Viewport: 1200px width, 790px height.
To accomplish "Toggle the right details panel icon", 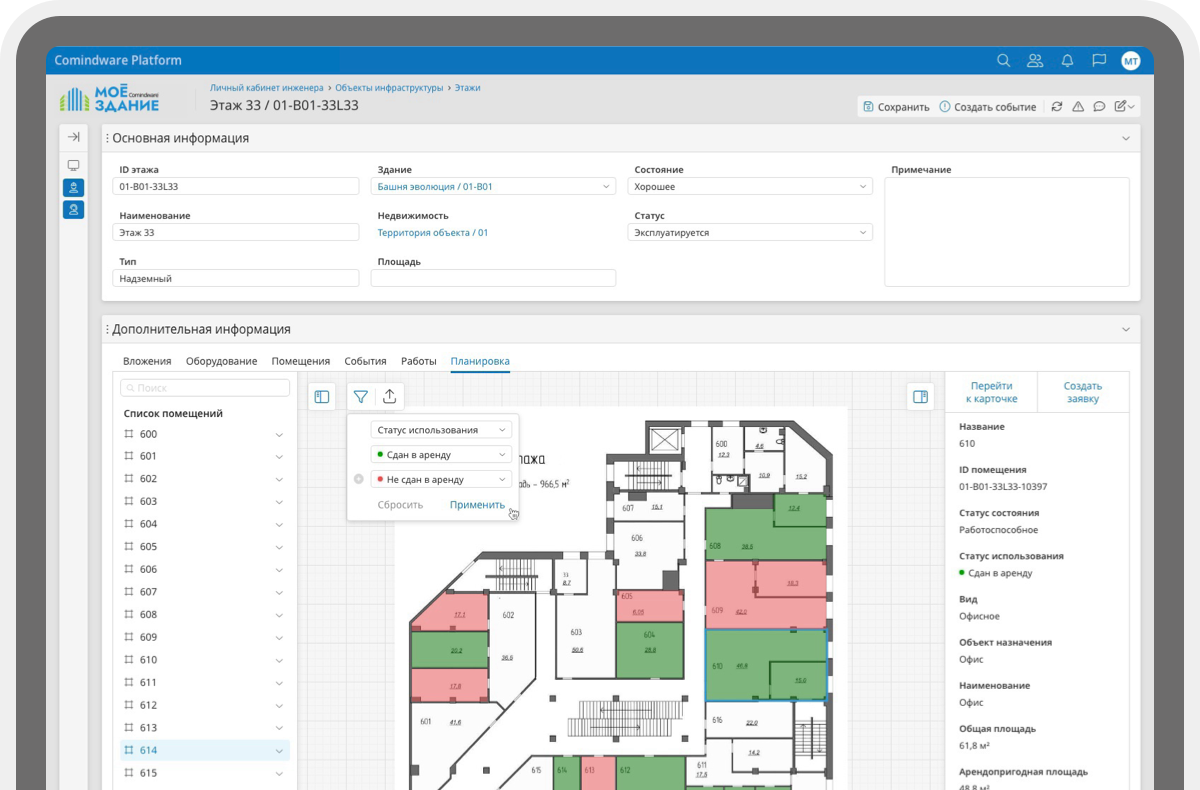I will (920, 397).
